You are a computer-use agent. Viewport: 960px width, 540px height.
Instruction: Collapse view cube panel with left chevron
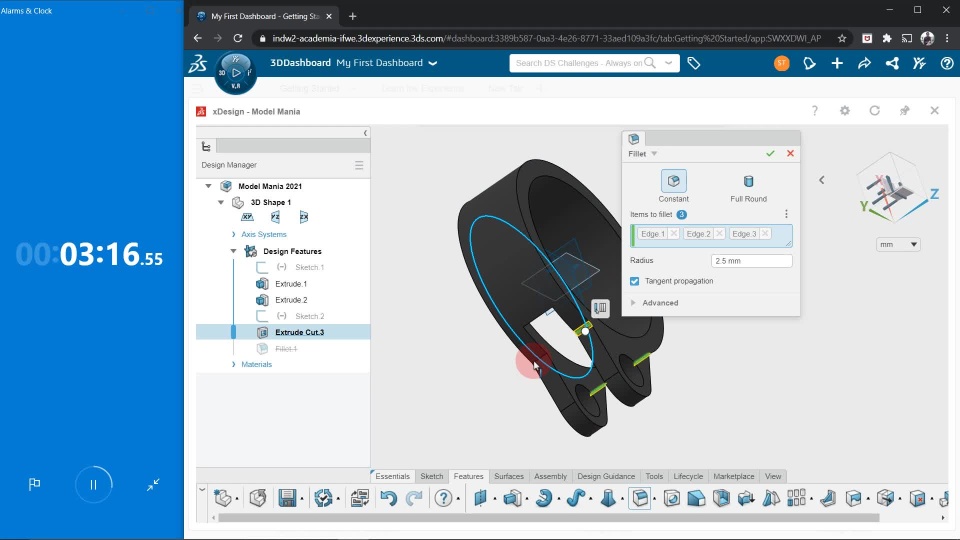pos(822,180)
